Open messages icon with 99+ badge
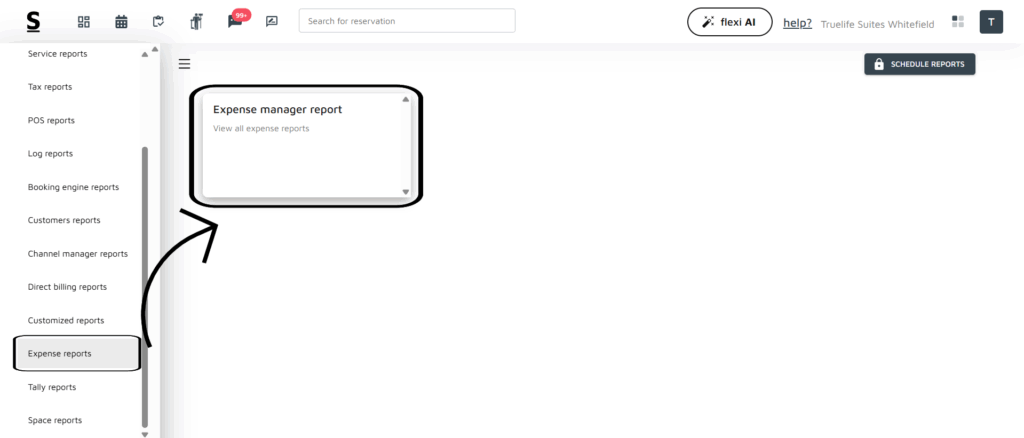The width and height of the screenshot is (1024, 438). pos(235,21)
